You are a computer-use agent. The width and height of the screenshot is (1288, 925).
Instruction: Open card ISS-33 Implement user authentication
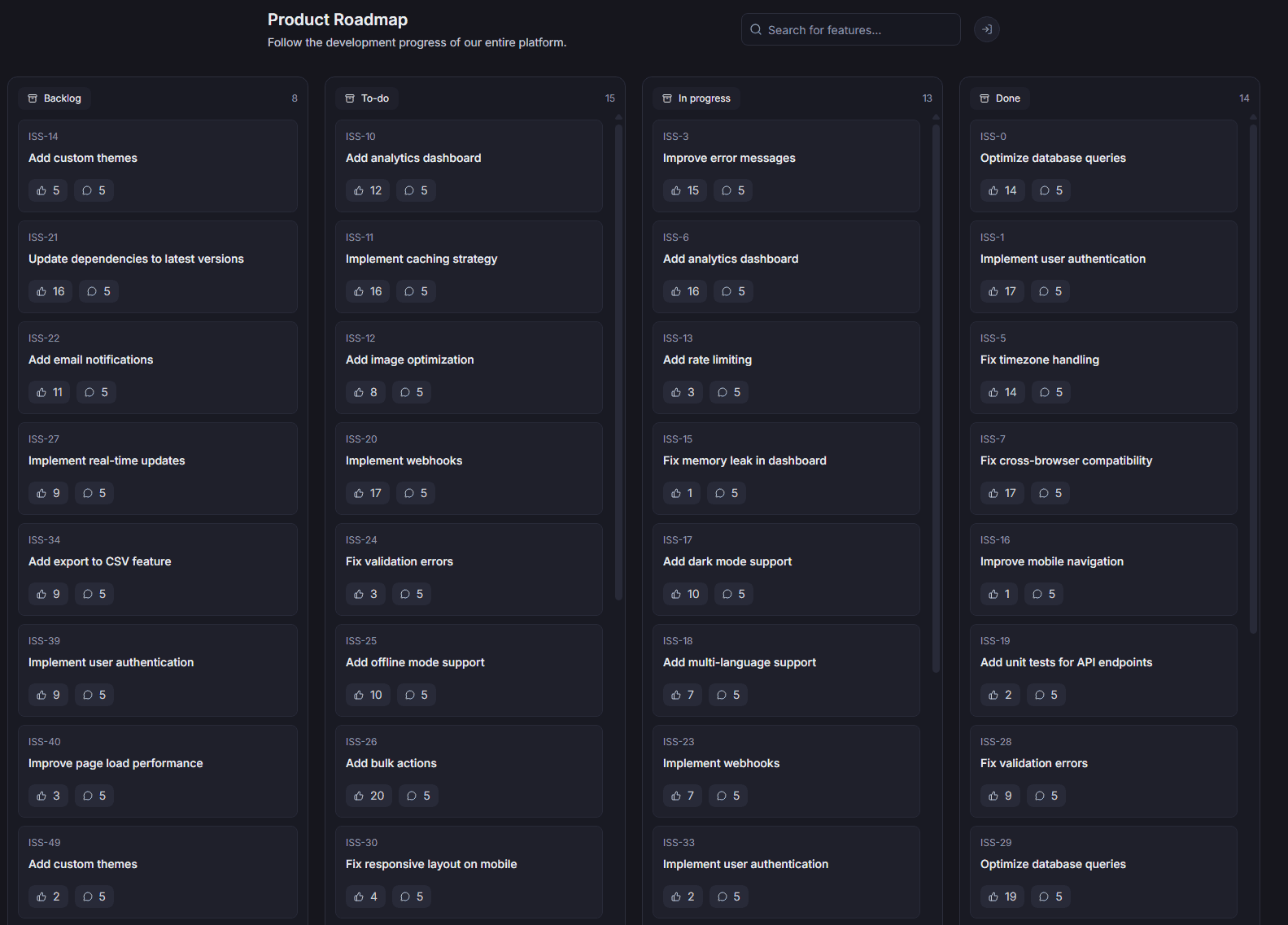pyautogui.click(x=786, y=872)
